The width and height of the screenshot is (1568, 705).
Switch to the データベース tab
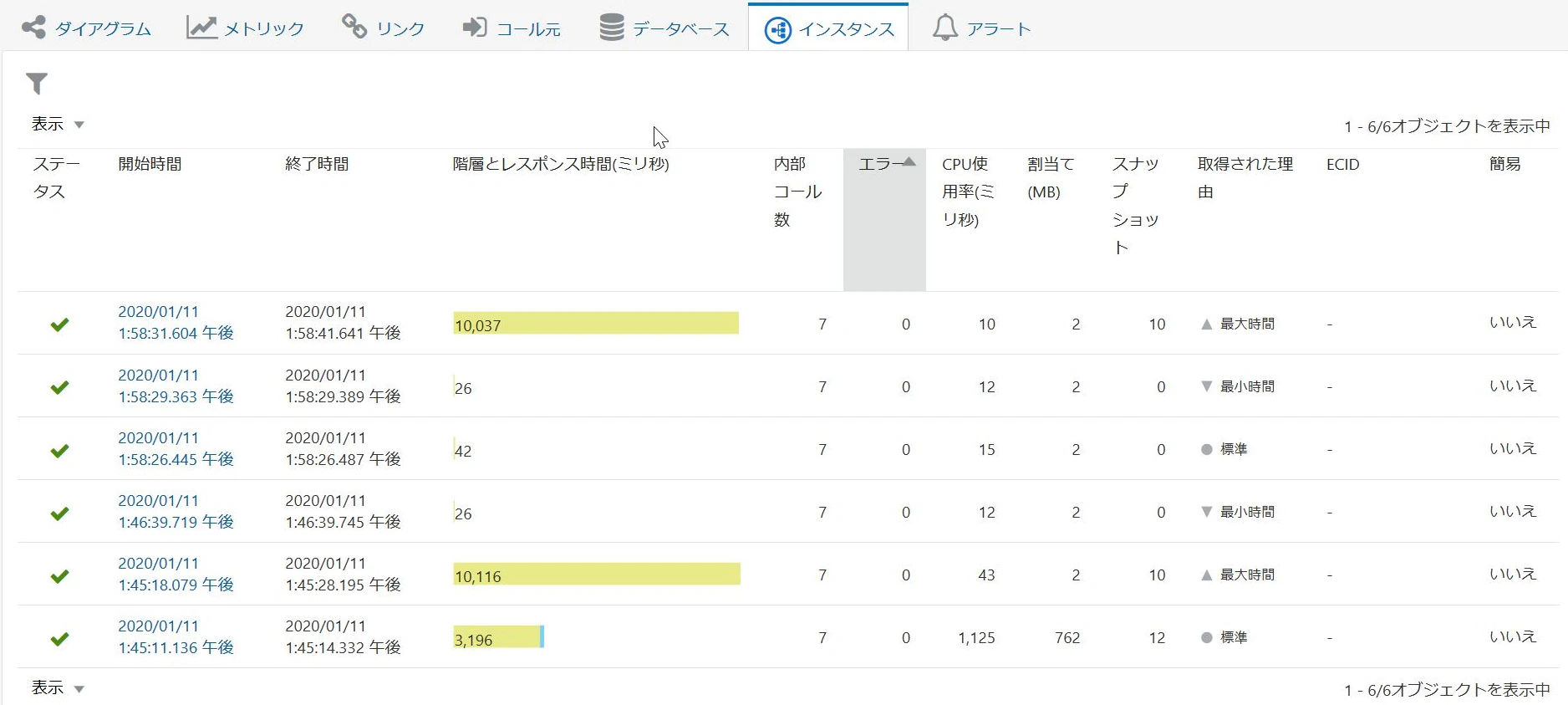(664, 28)
